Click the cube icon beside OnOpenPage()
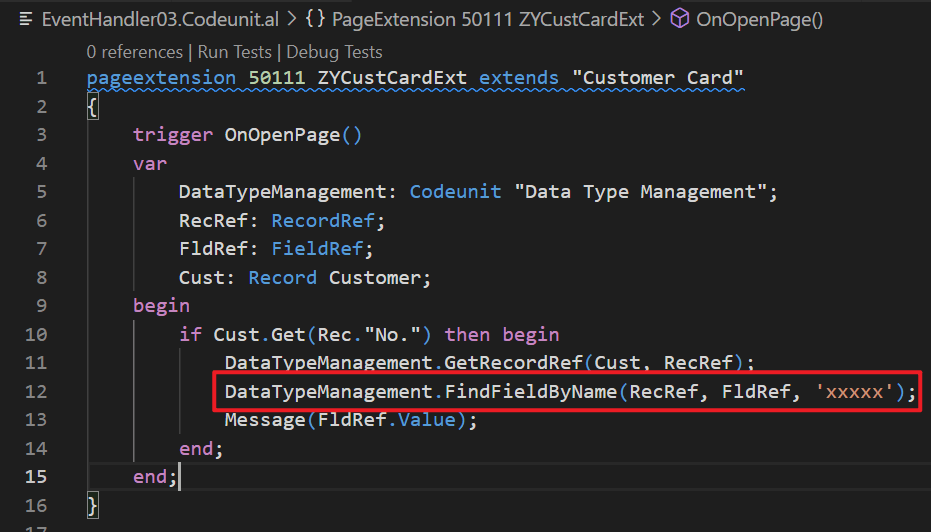This screenshot has height=532, width=931. point(680,20)
